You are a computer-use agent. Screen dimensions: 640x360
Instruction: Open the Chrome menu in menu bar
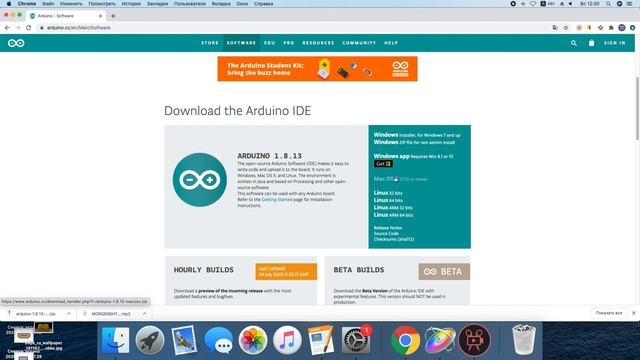[x=27, y=4]
